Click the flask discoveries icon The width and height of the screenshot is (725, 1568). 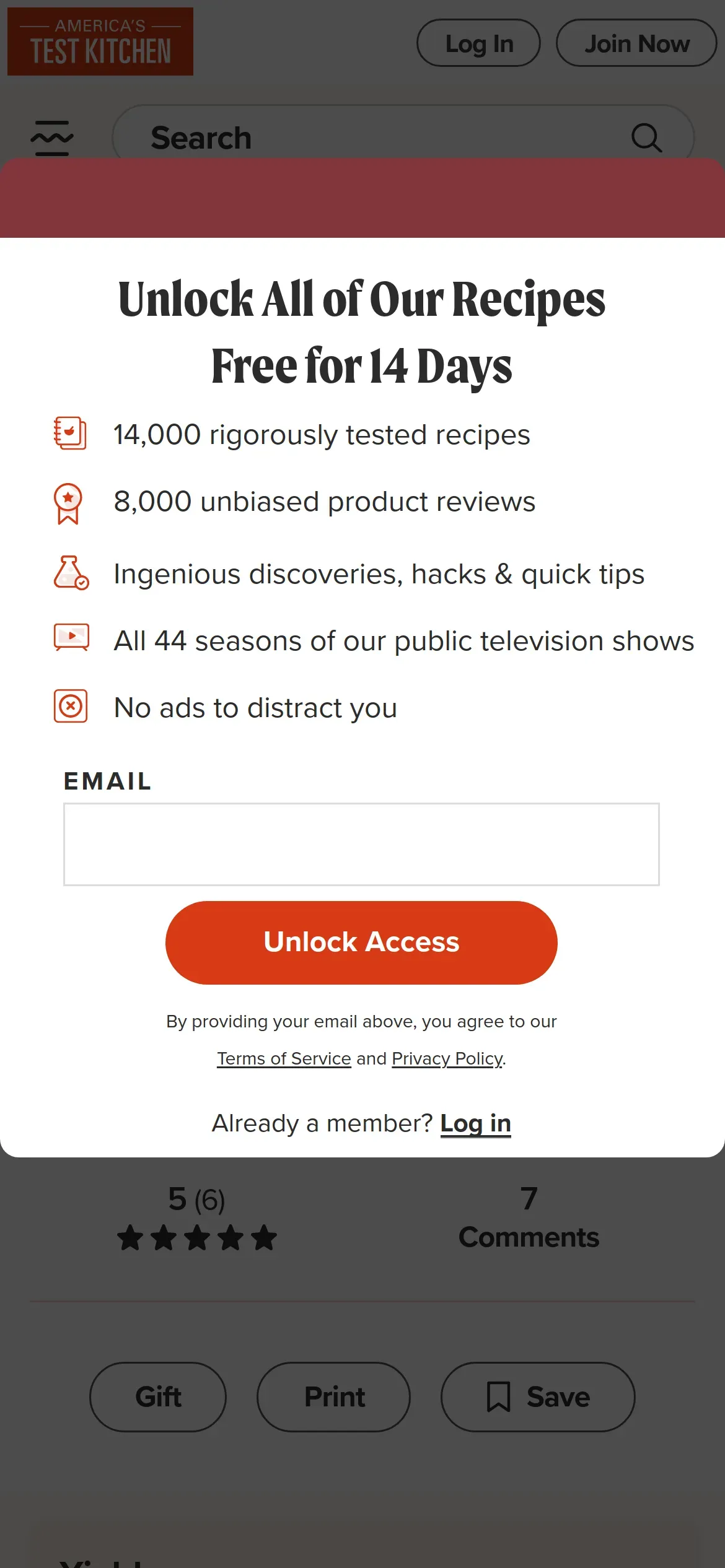click(71, 573)
